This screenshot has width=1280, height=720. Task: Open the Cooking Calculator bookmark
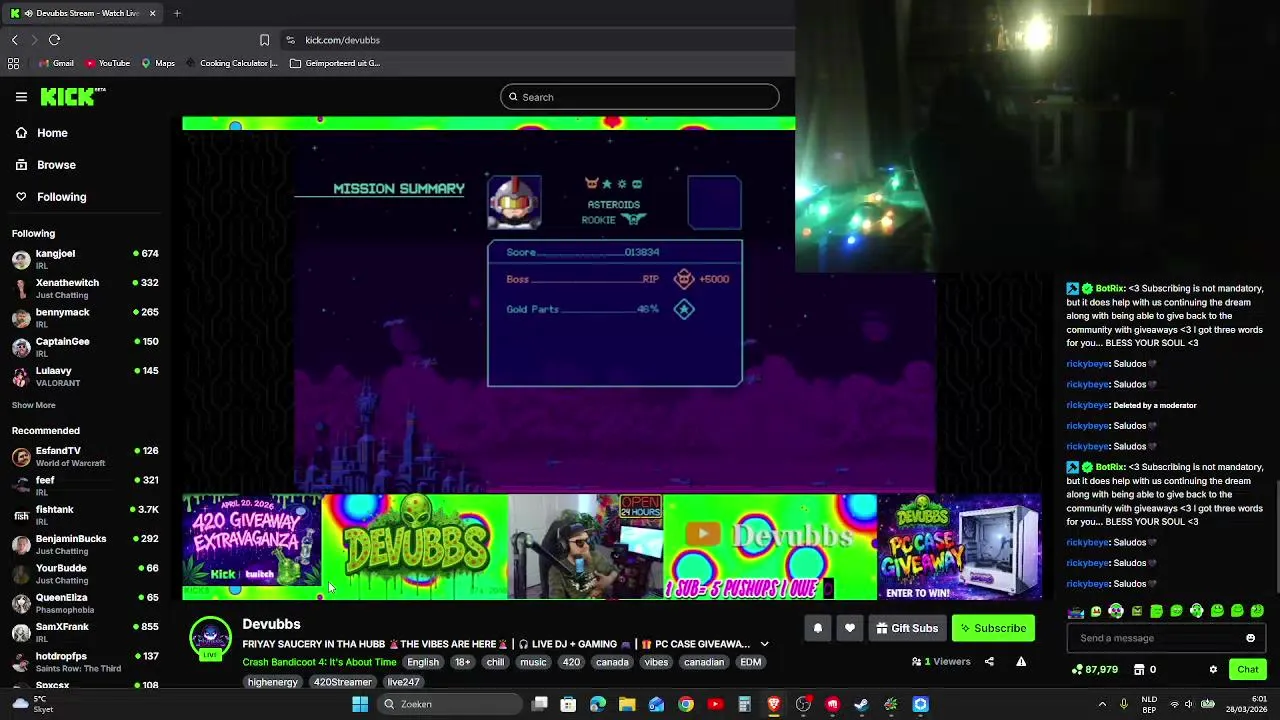coord(231,63)
